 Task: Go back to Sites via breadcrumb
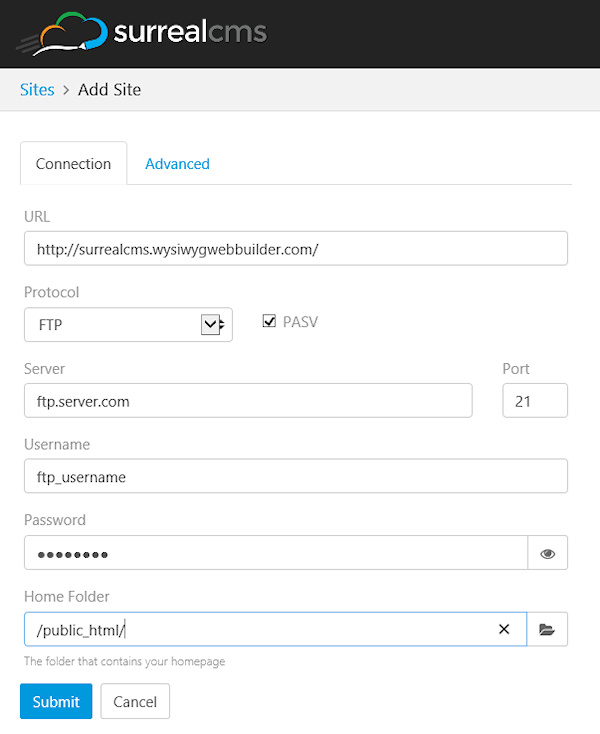click(37, 90)
